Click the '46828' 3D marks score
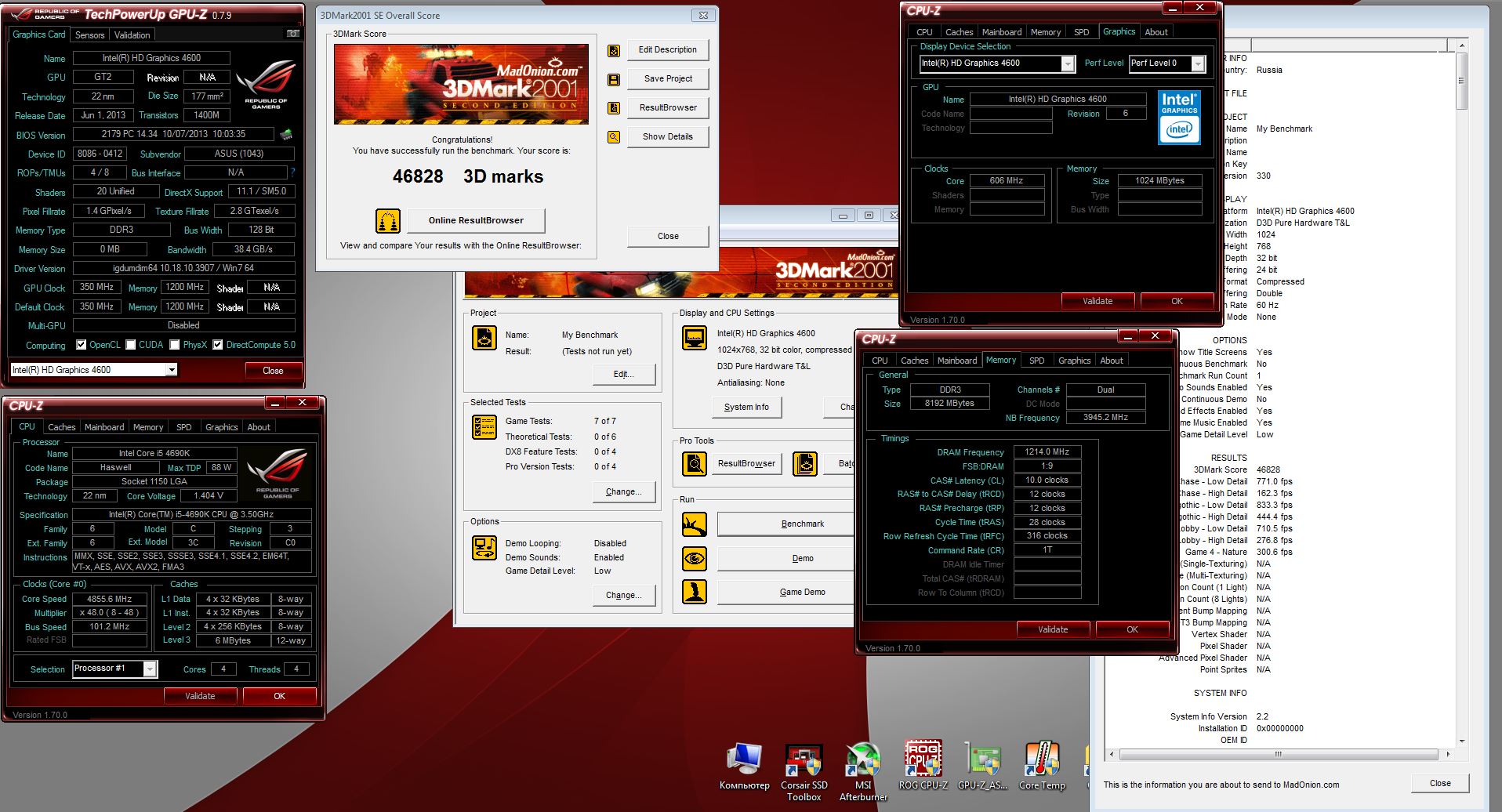Image resolution: width=1502 pixels, height=812 pixels. 418,177
